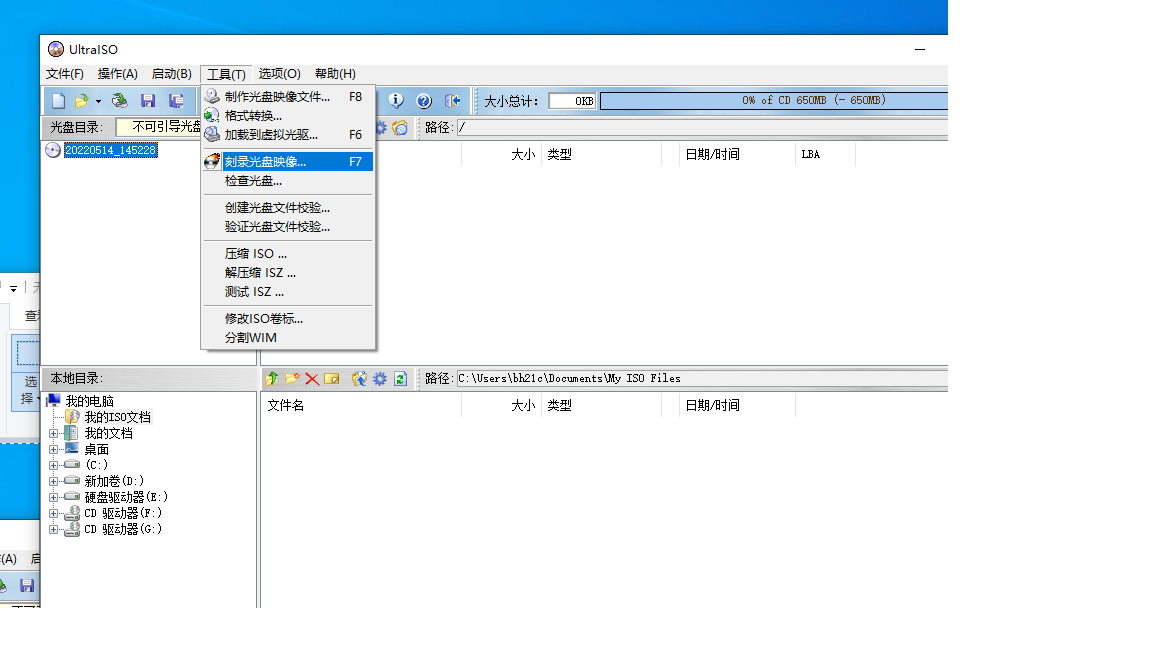The height and width of the screenshot is (648, 1152).
Task: Choose 刻录光盘映像... menu entry
Action: [x=288, y=161]
